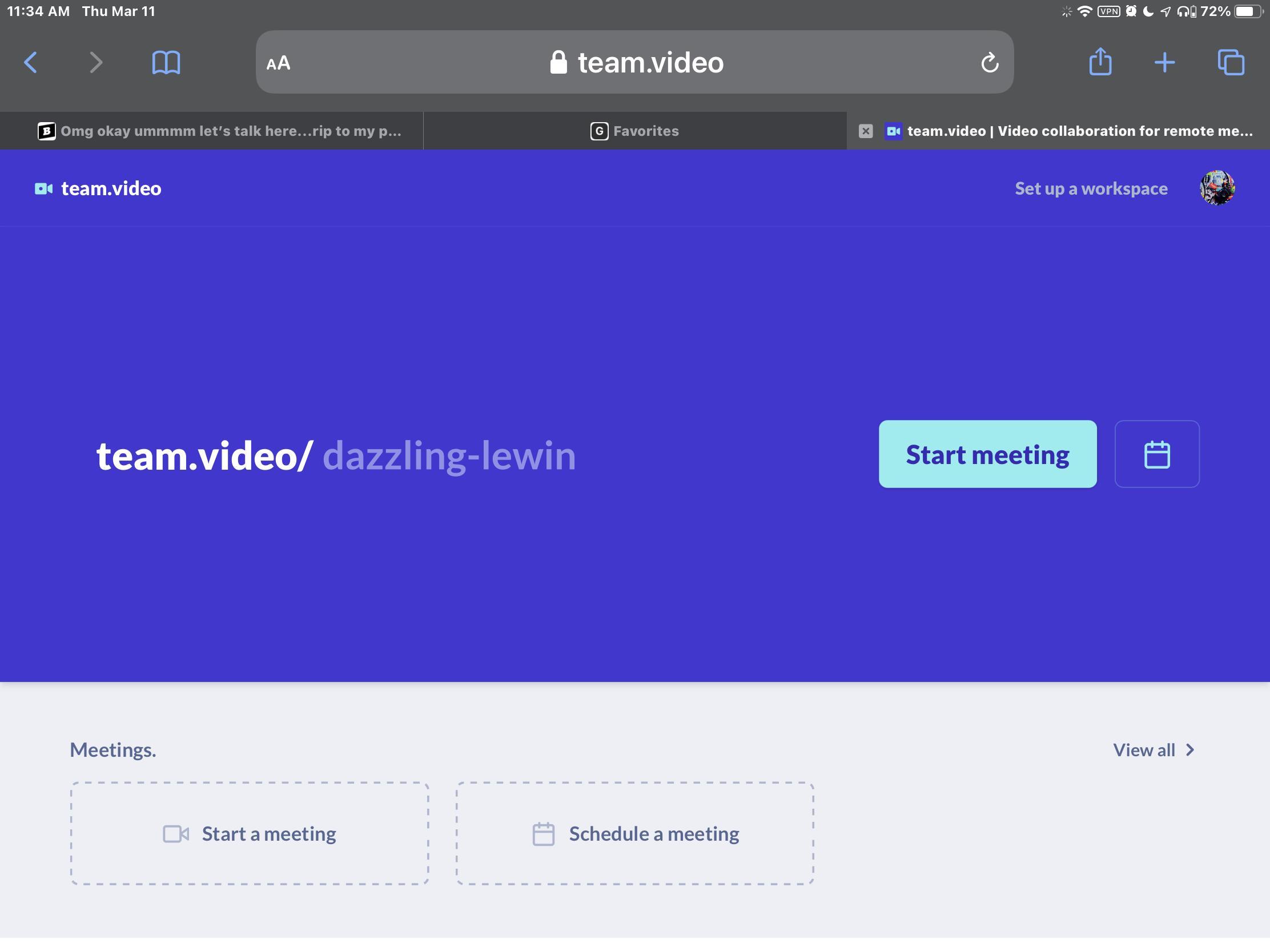Close the team.video tab
The image size is (1270, 952).
(865, 131)
